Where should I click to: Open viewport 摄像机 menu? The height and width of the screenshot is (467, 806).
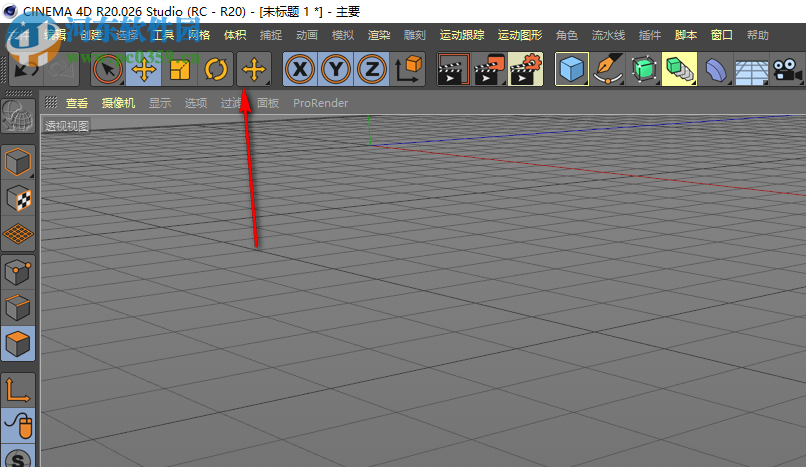coord(119,103)
